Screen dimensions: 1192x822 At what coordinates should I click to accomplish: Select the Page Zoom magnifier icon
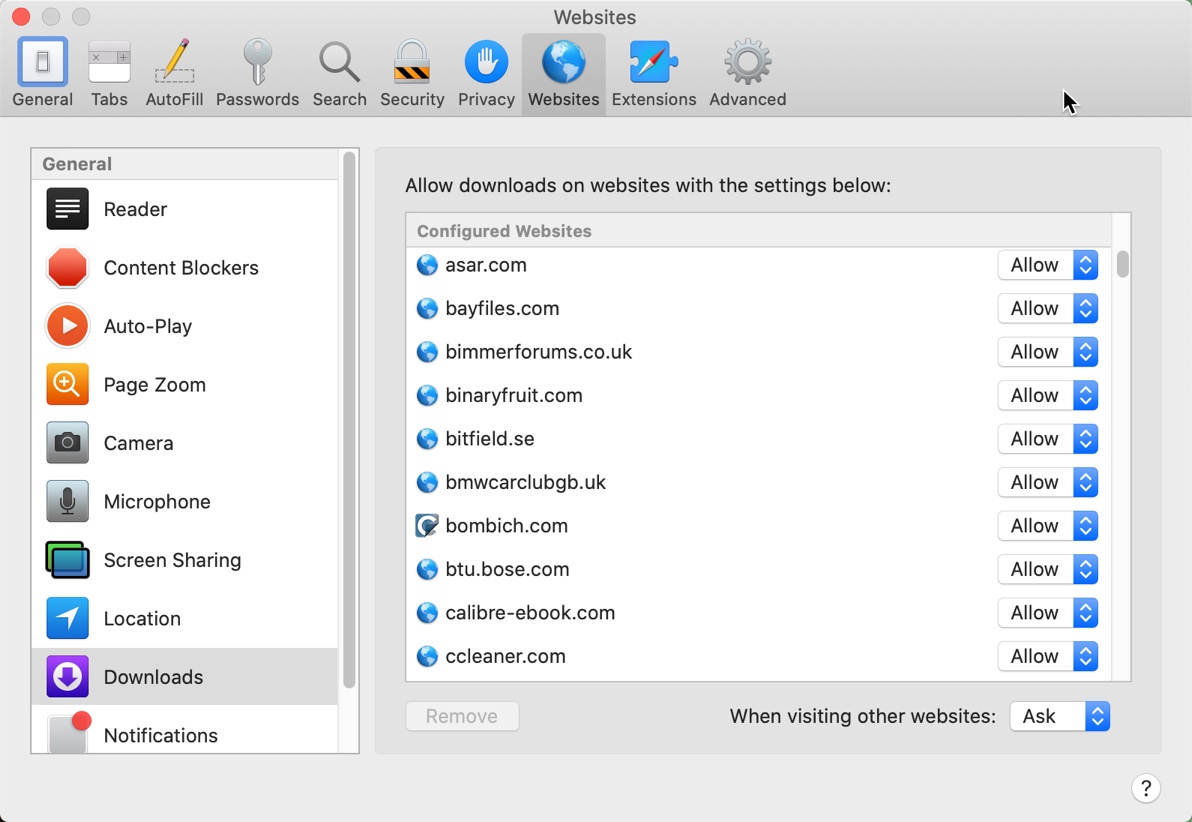pyautogui.click(x=68, y=385)
